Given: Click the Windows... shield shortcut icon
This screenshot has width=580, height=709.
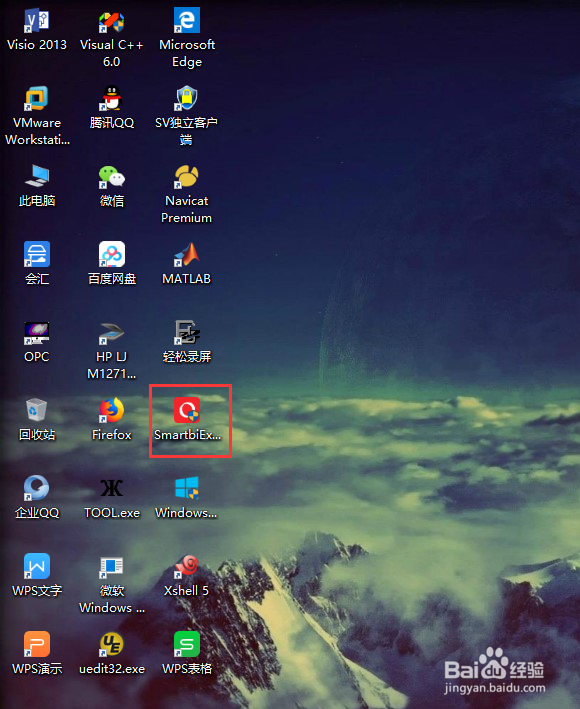Looking at the screenshot, I should click(x=187, y=488).
